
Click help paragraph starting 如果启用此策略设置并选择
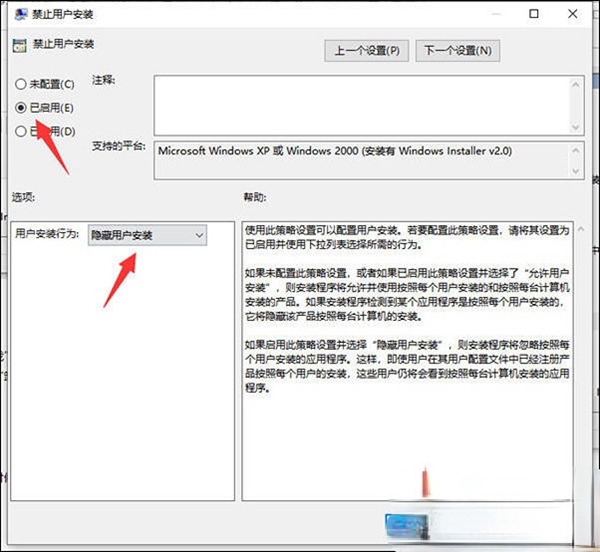[407, 366]
